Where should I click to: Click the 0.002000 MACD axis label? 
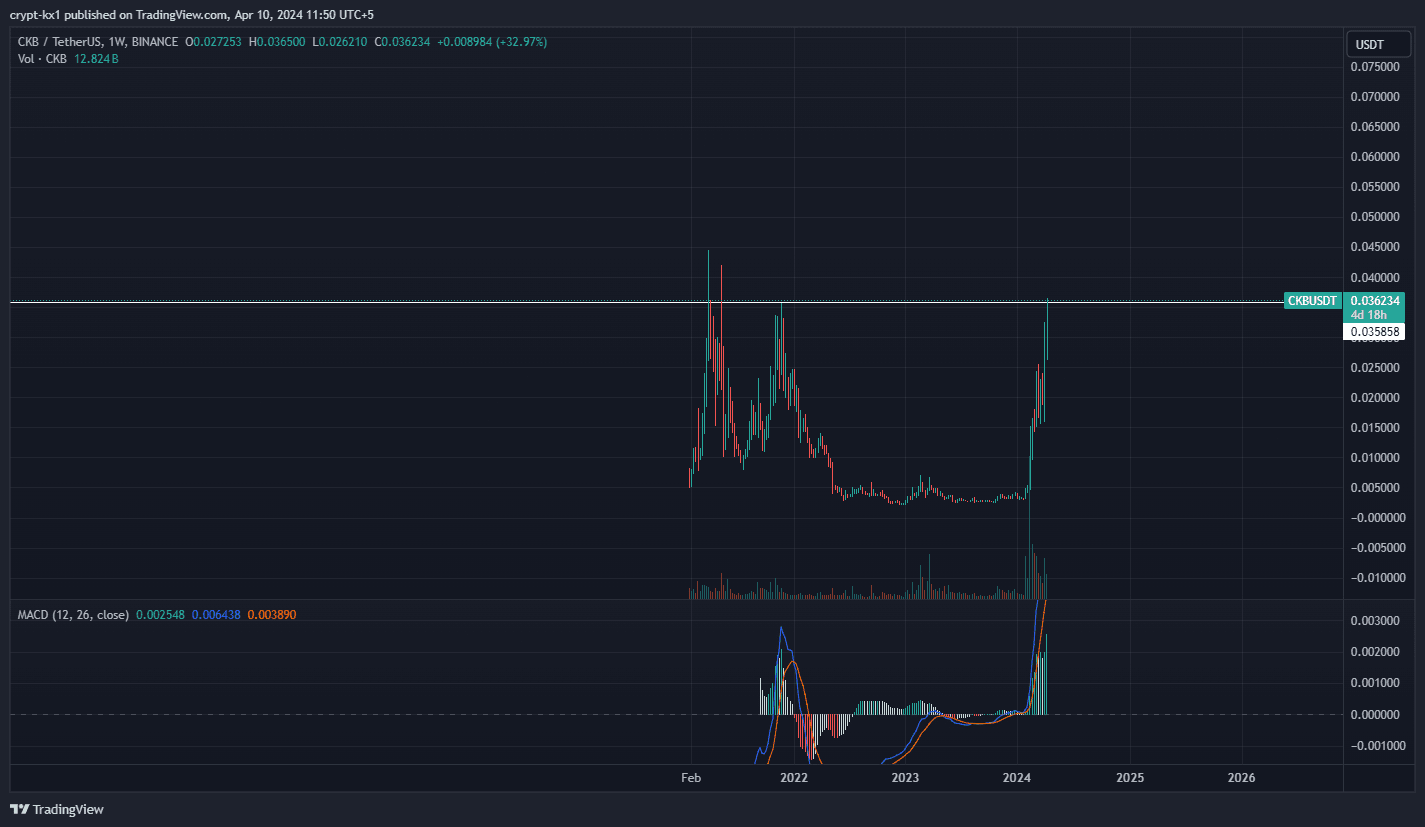pyautogui.click(x=1374, y=652)
